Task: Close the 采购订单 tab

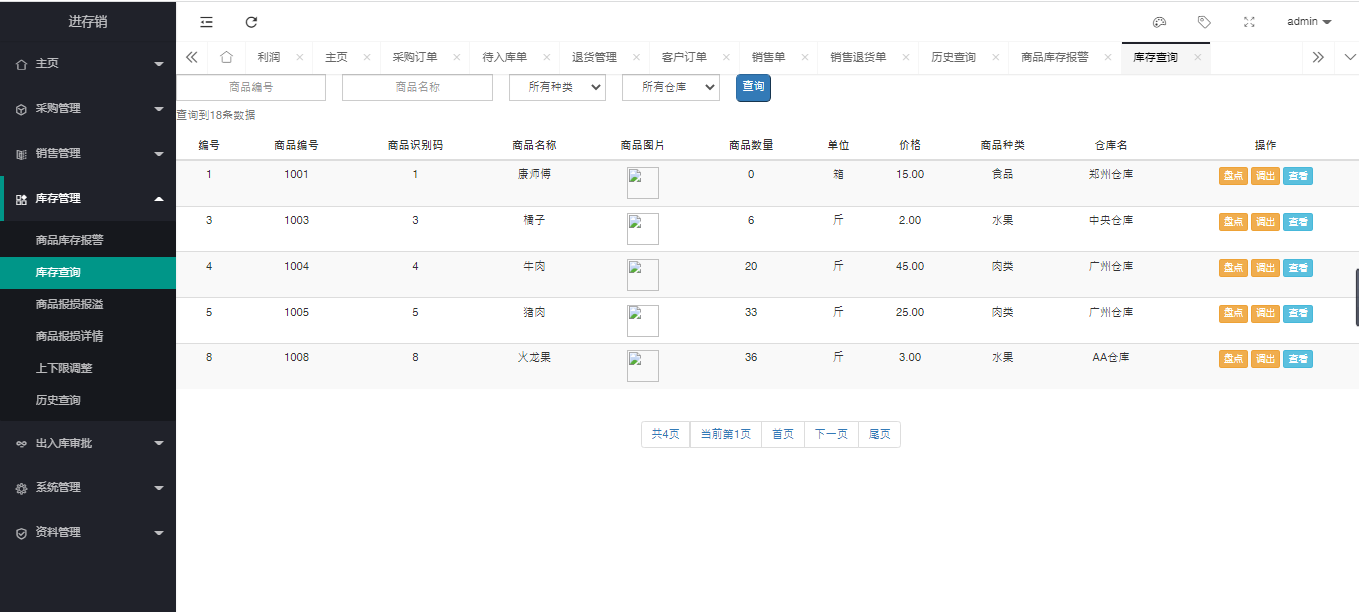Action: 457,58
